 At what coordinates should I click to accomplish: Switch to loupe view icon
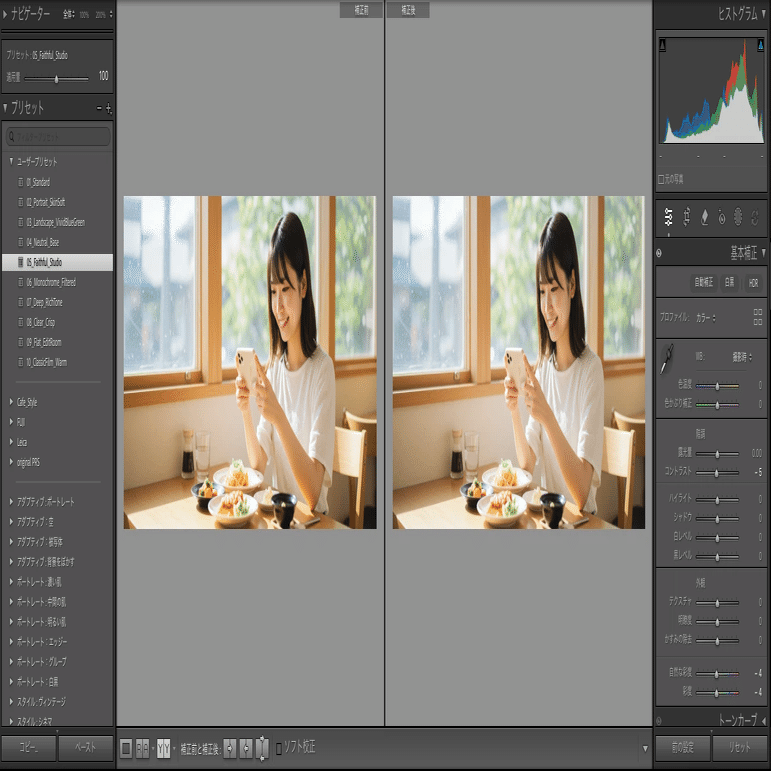coord(126,748)
